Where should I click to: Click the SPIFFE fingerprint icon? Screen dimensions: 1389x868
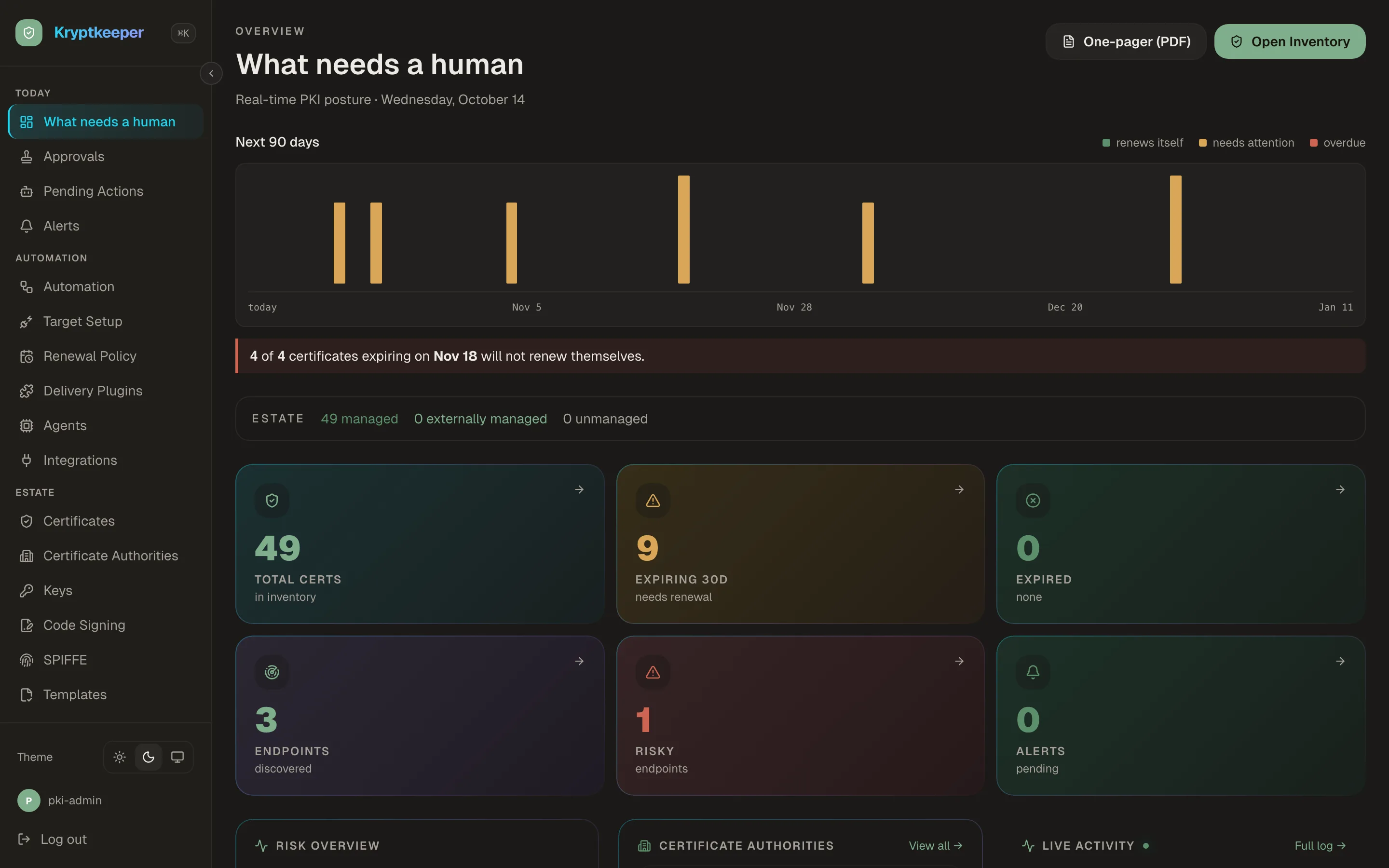(27, 660)
